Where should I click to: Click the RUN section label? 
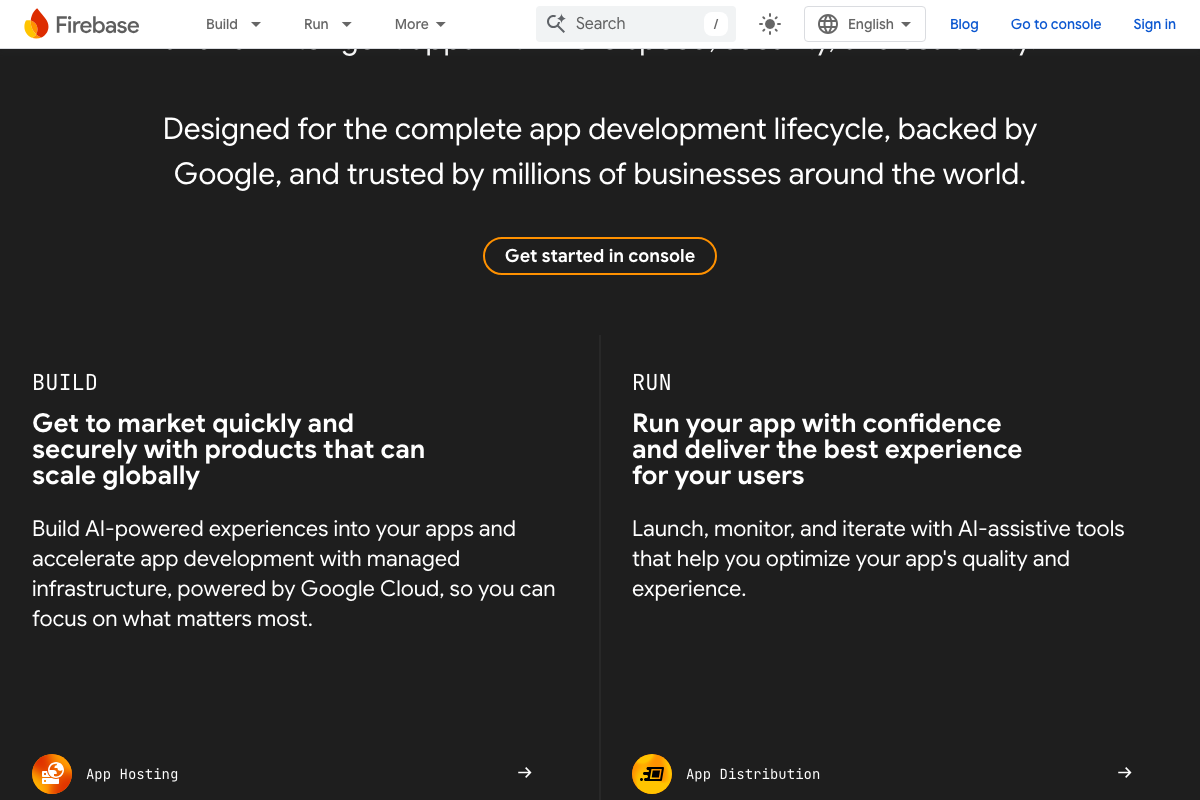click(x=652, y=383)
